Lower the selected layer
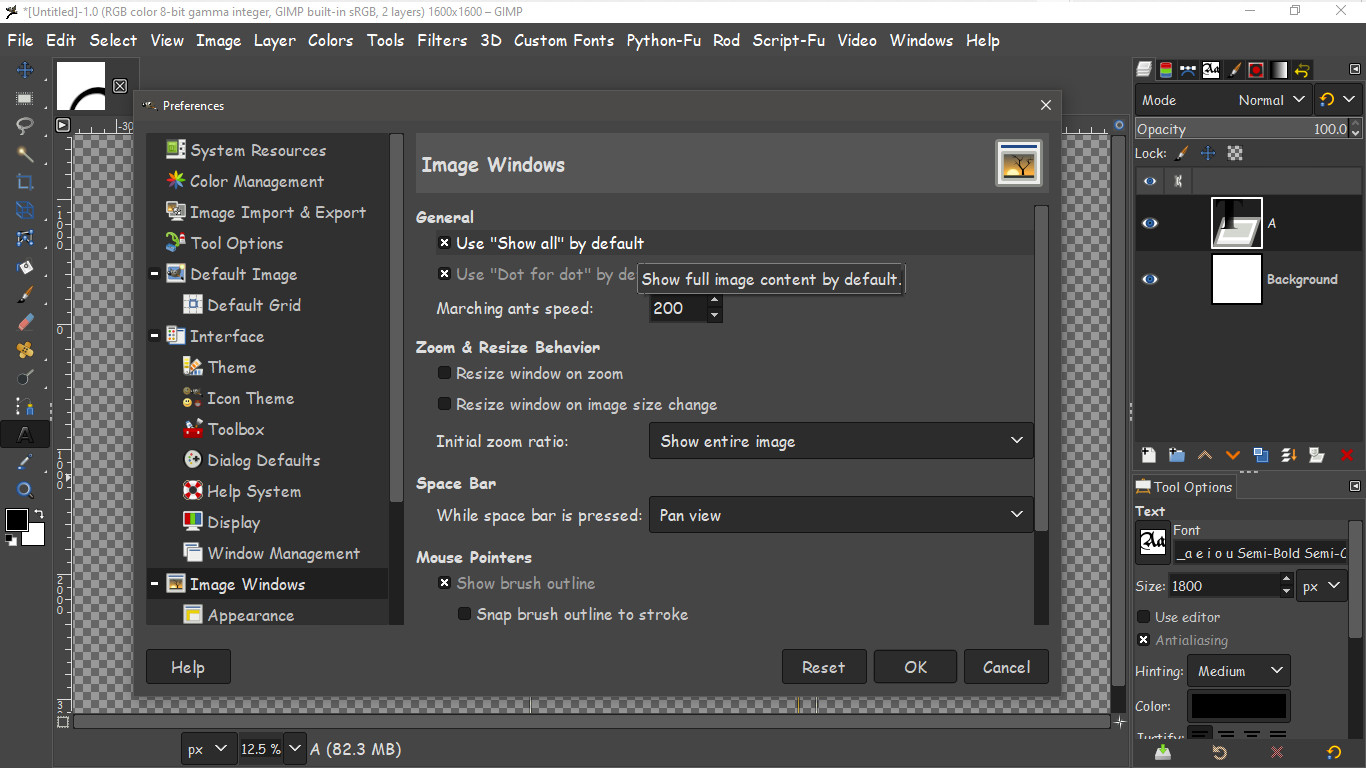This screenshot has width=1366, height=768. coord(1232,455)
